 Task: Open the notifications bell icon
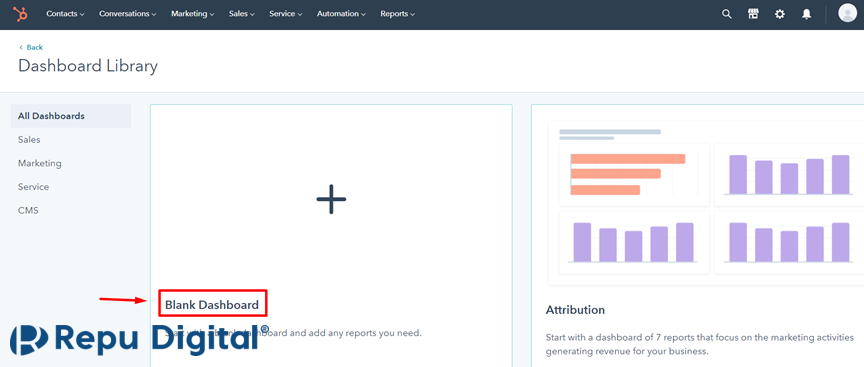(x=806, y=14)
